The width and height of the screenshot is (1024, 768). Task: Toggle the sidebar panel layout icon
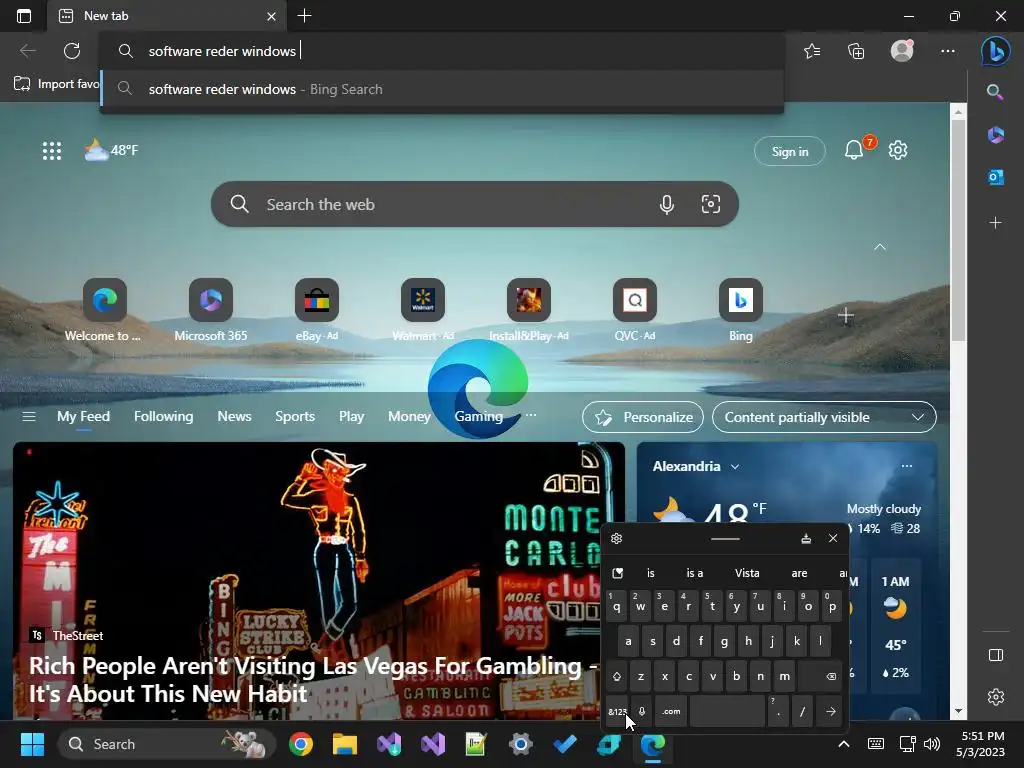pos(995,654)
